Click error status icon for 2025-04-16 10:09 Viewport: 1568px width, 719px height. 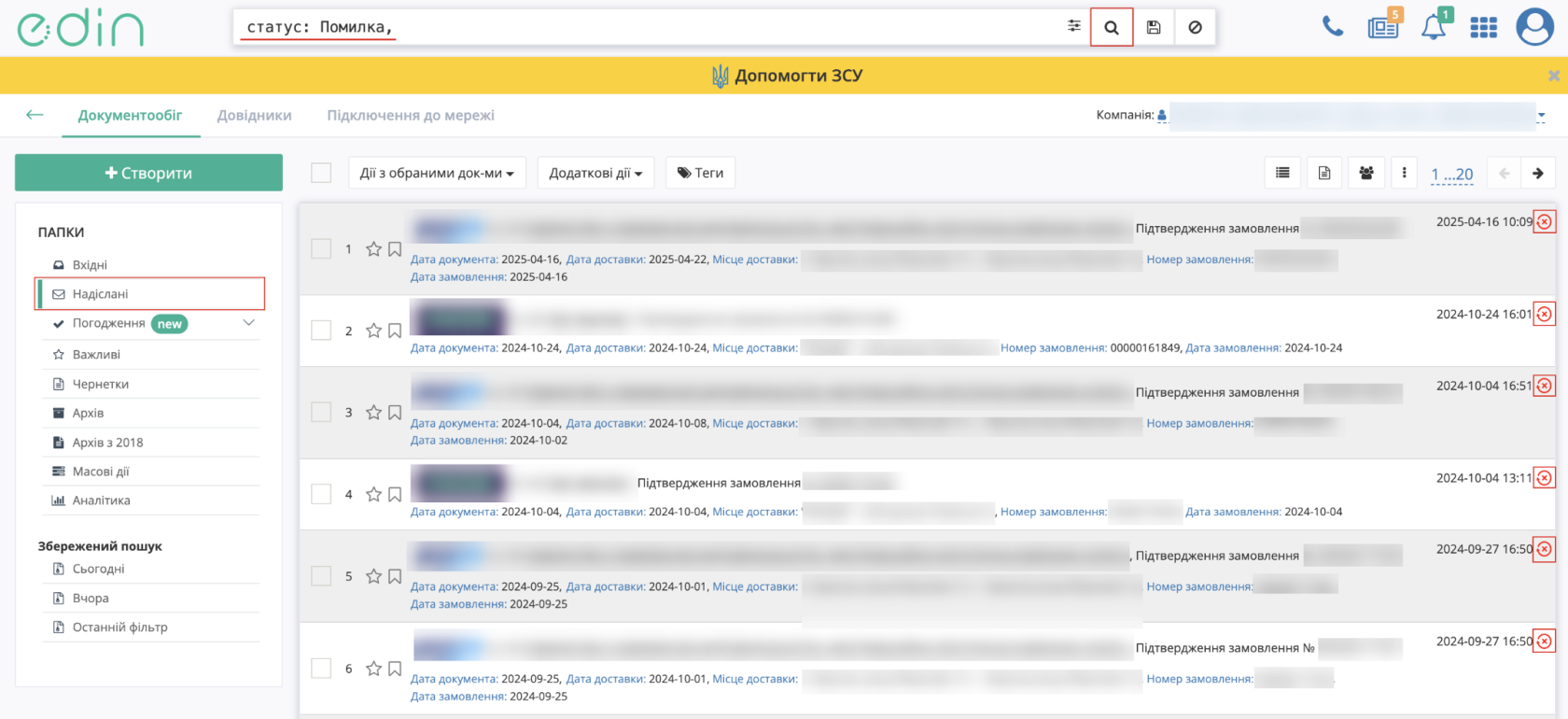click(x=1545, y=222)
